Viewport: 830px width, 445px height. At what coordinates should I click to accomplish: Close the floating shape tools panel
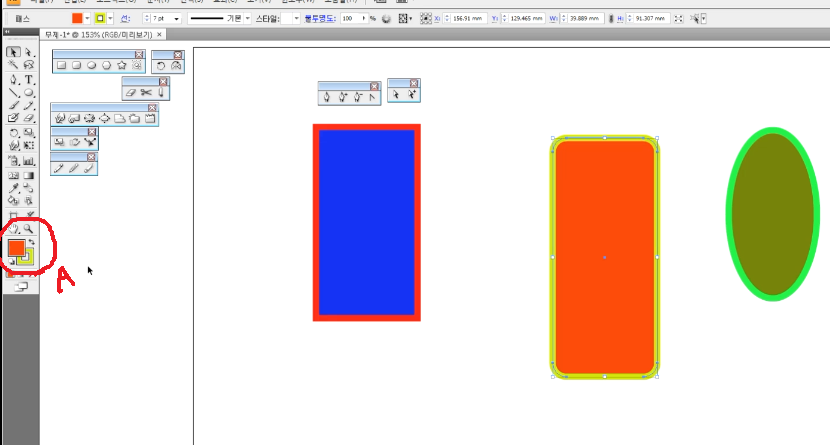pos(139,55)
